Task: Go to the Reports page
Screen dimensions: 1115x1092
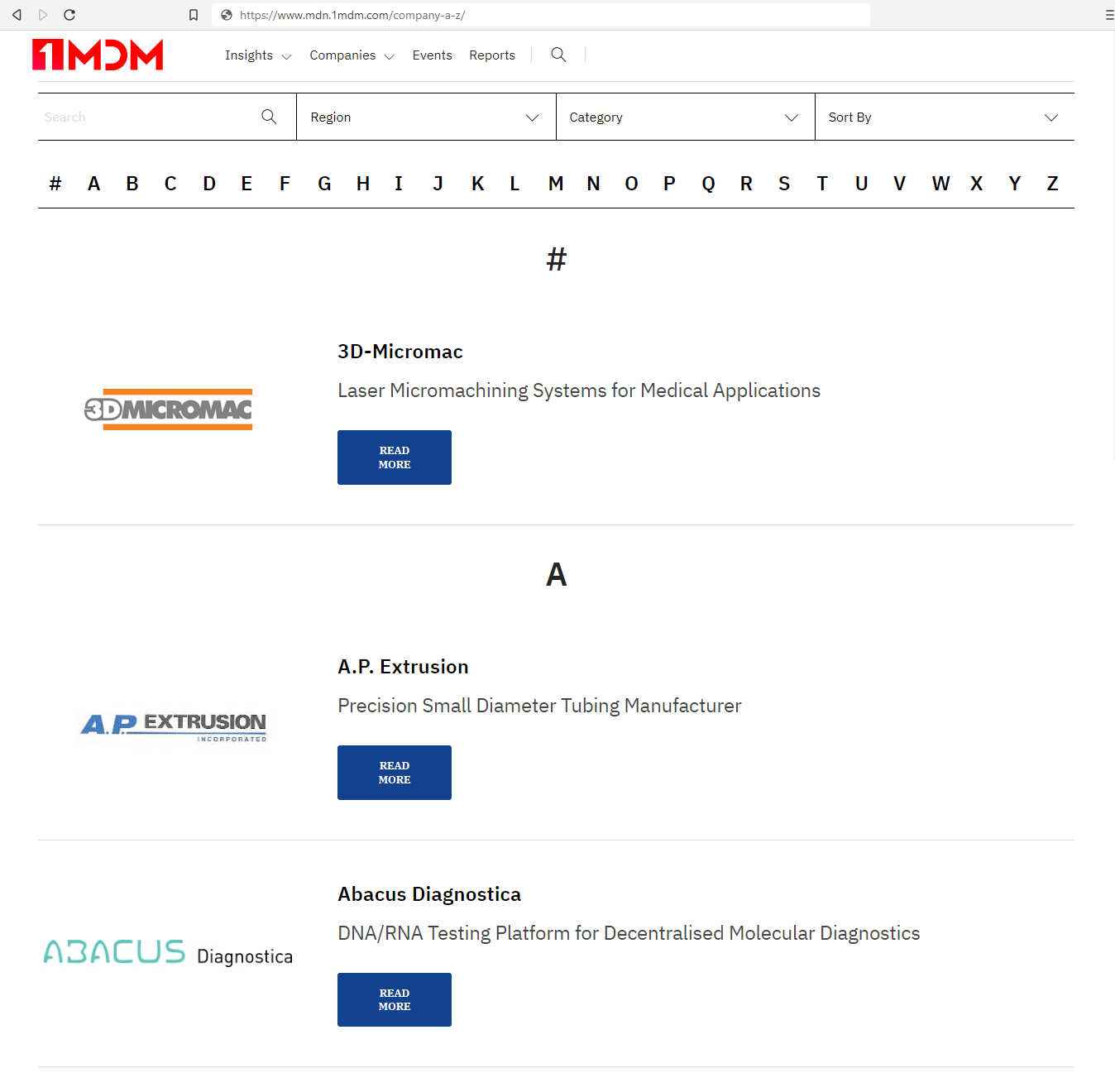Action: coord(492,55)
